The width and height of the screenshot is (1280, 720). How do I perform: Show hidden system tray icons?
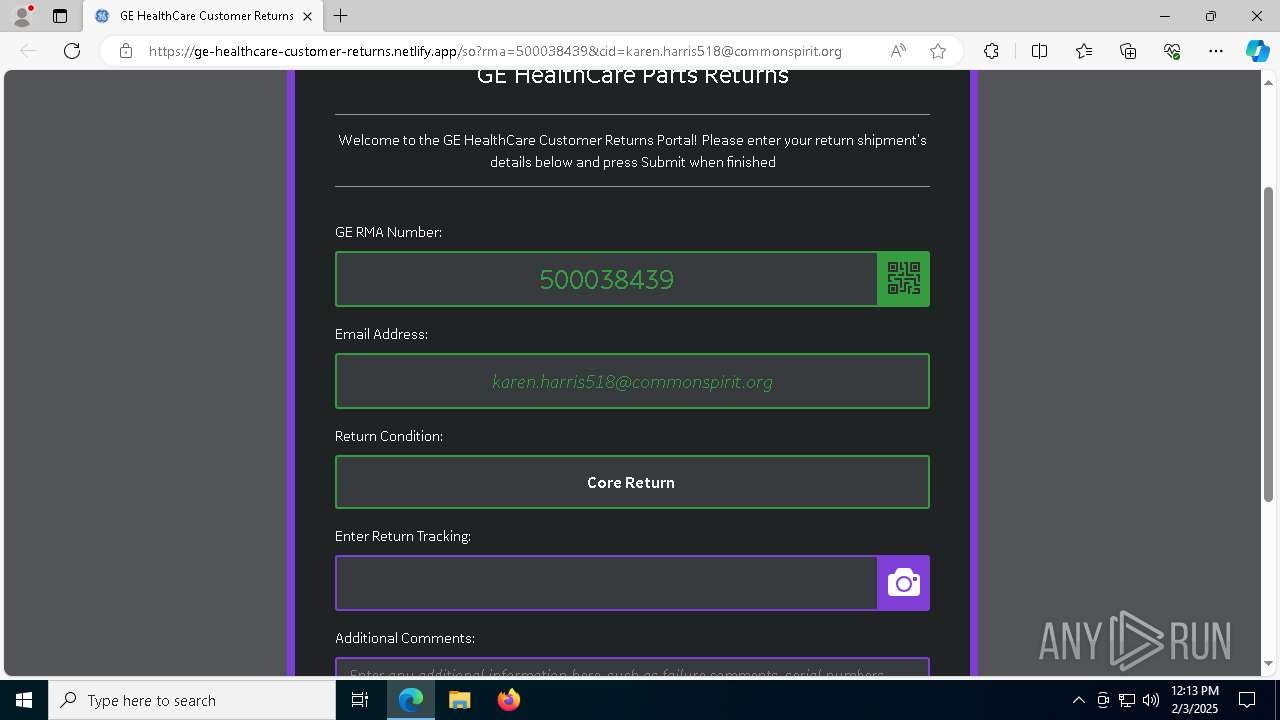(1078, 700)
